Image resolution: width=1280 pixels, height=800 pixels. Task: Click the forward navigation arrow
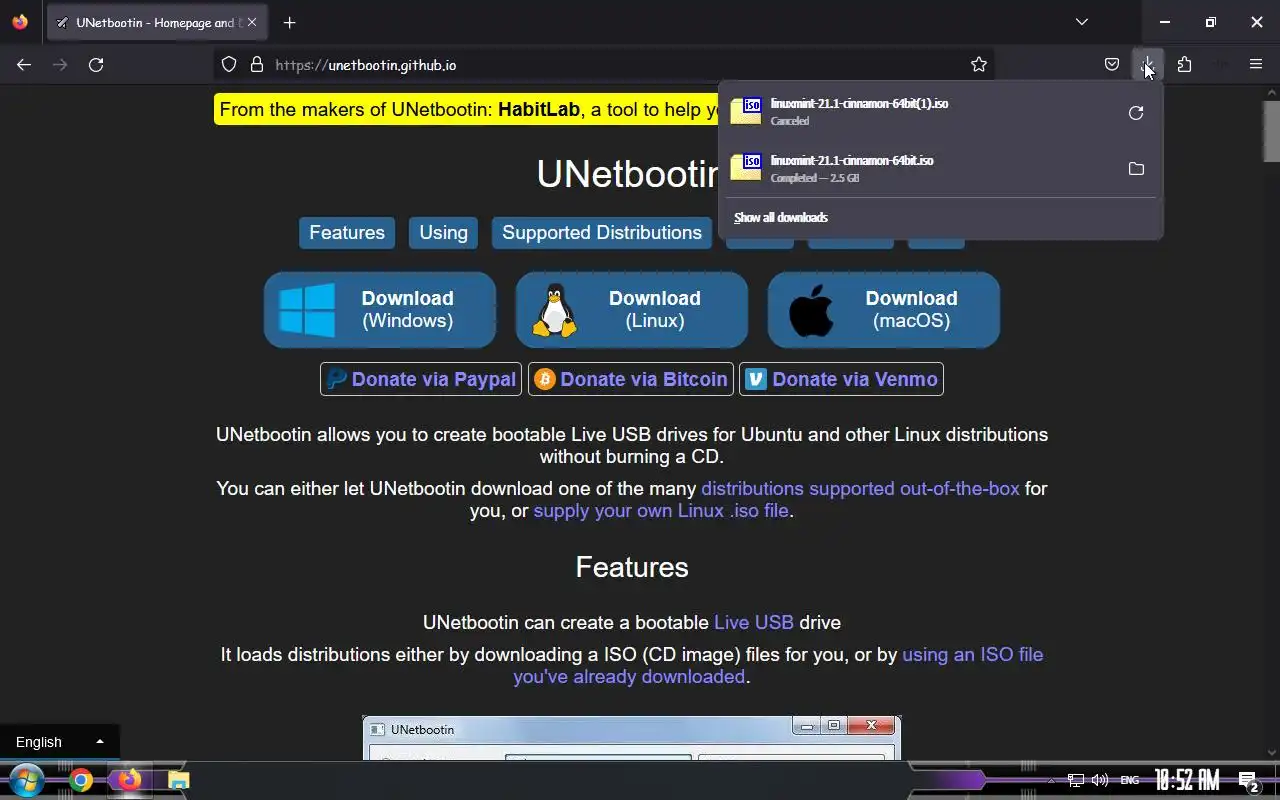[60, 65]
